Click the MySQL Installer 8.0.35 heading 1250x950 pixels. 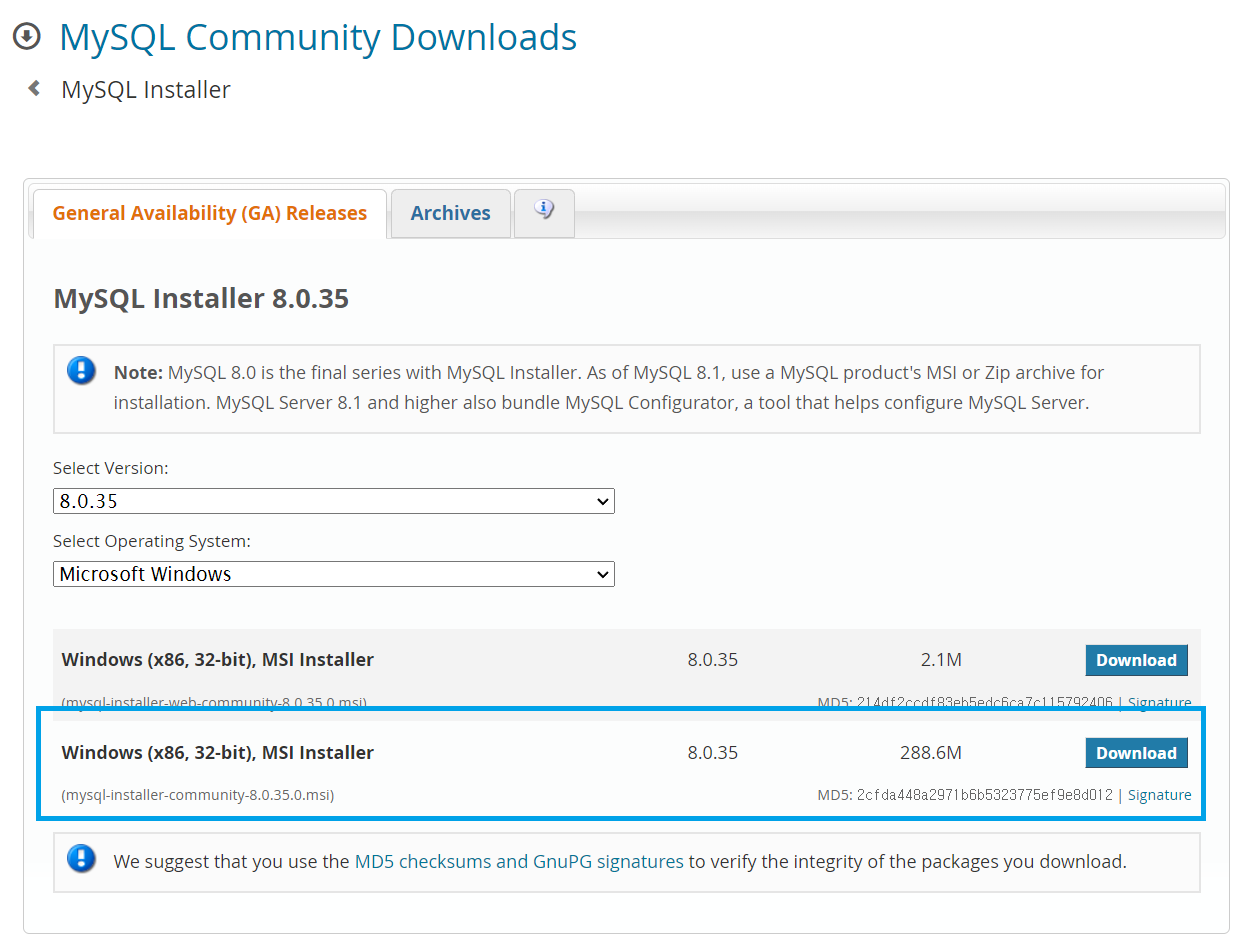point(201,298)
